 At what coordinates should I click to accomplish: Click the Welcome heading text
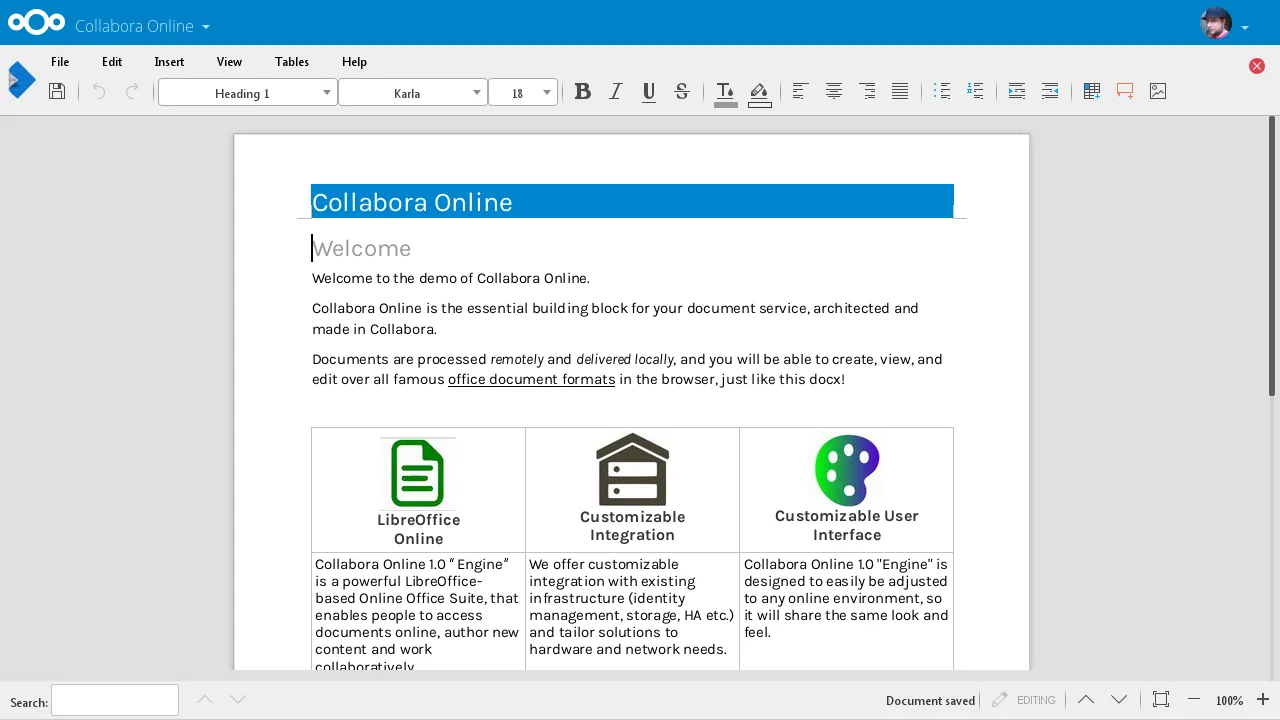pyautogui.click(x=361, y=248)
